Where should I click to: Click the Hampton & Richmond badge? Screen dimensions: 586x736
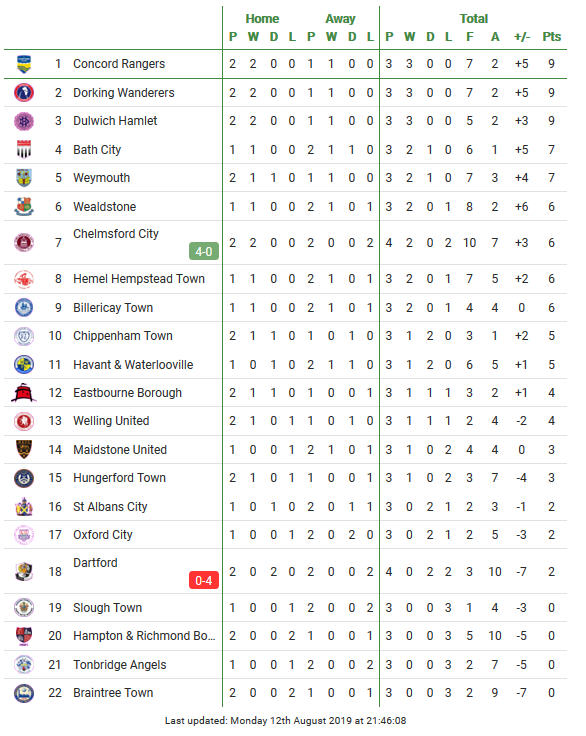click(x=24, y=636)
